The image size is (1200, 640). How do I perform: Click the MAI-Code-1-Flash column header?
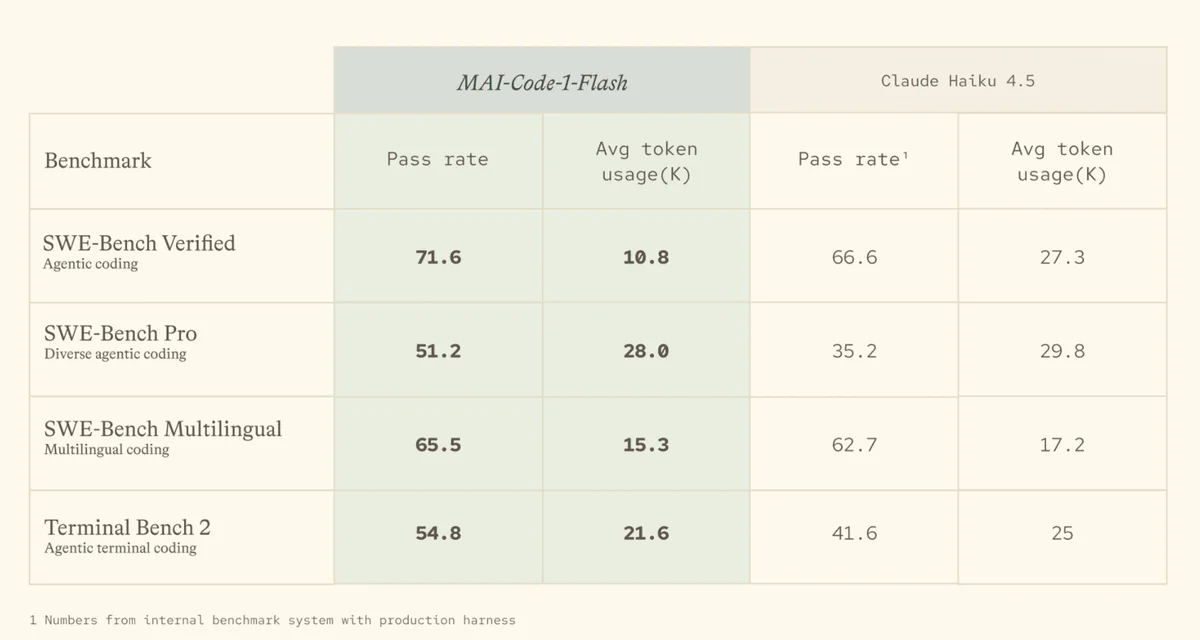point(542,80)
